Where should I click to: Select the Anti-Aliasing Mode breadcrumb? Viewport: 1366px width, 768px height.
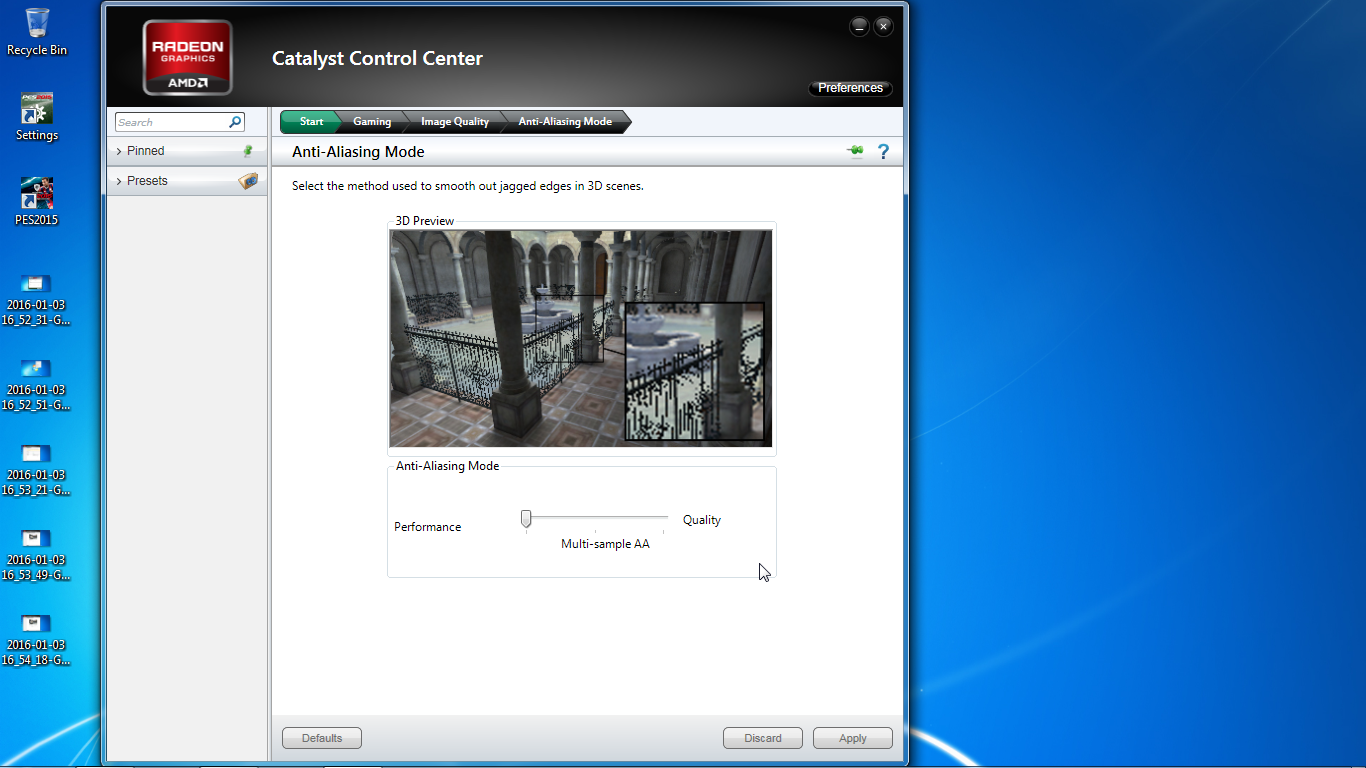pyautogui.click(x=565, y=122)
